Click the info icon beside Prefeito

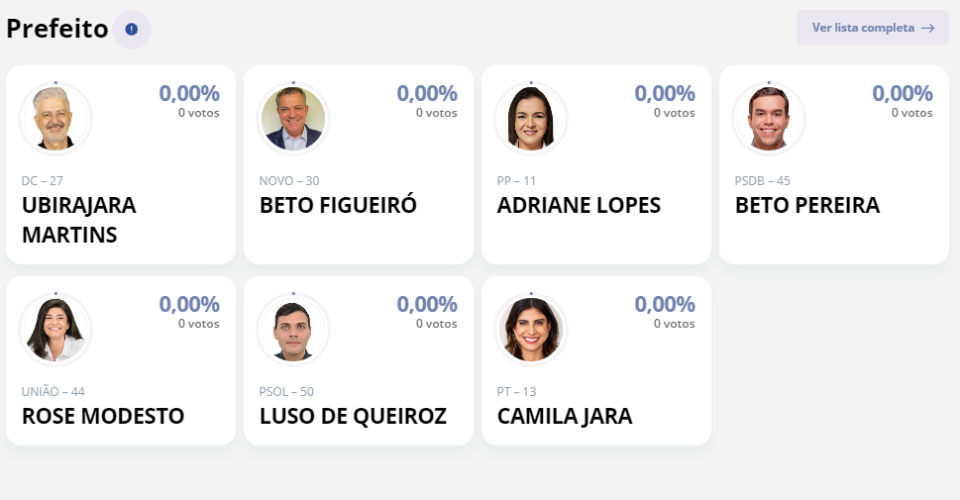(x=131, y=29)
